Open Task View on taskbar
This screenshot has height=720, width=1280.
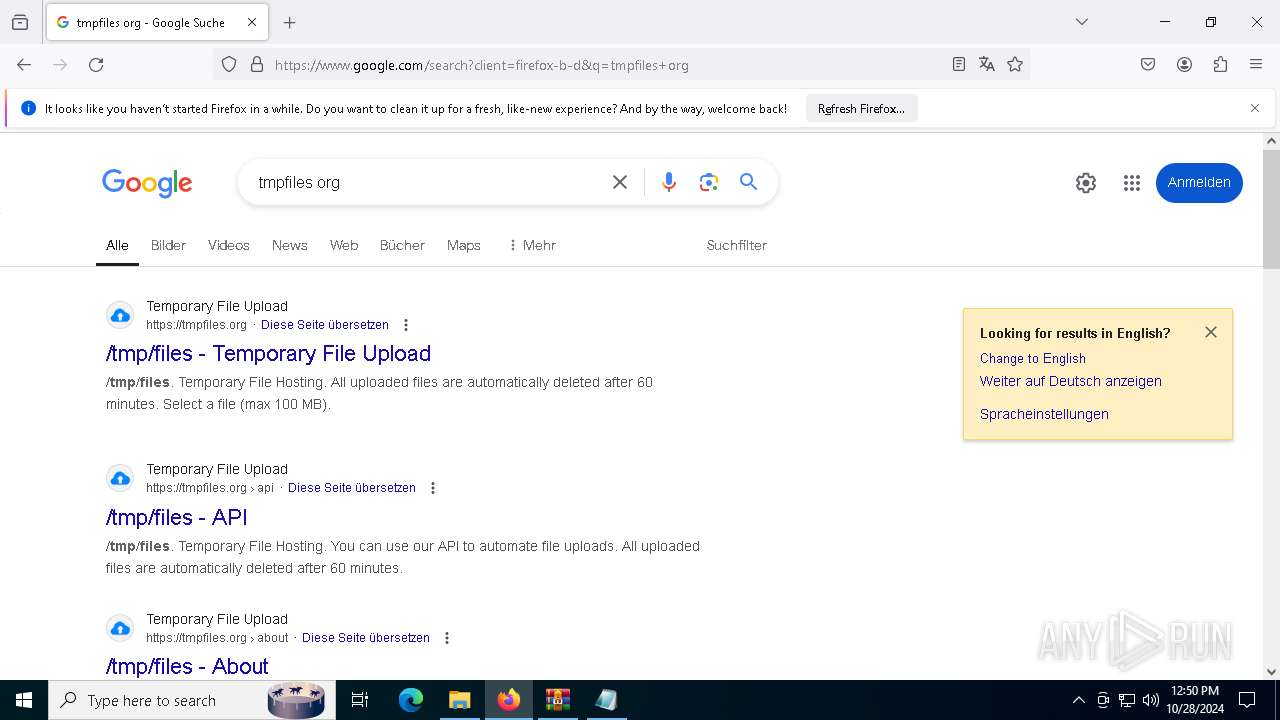coord(360,700)
